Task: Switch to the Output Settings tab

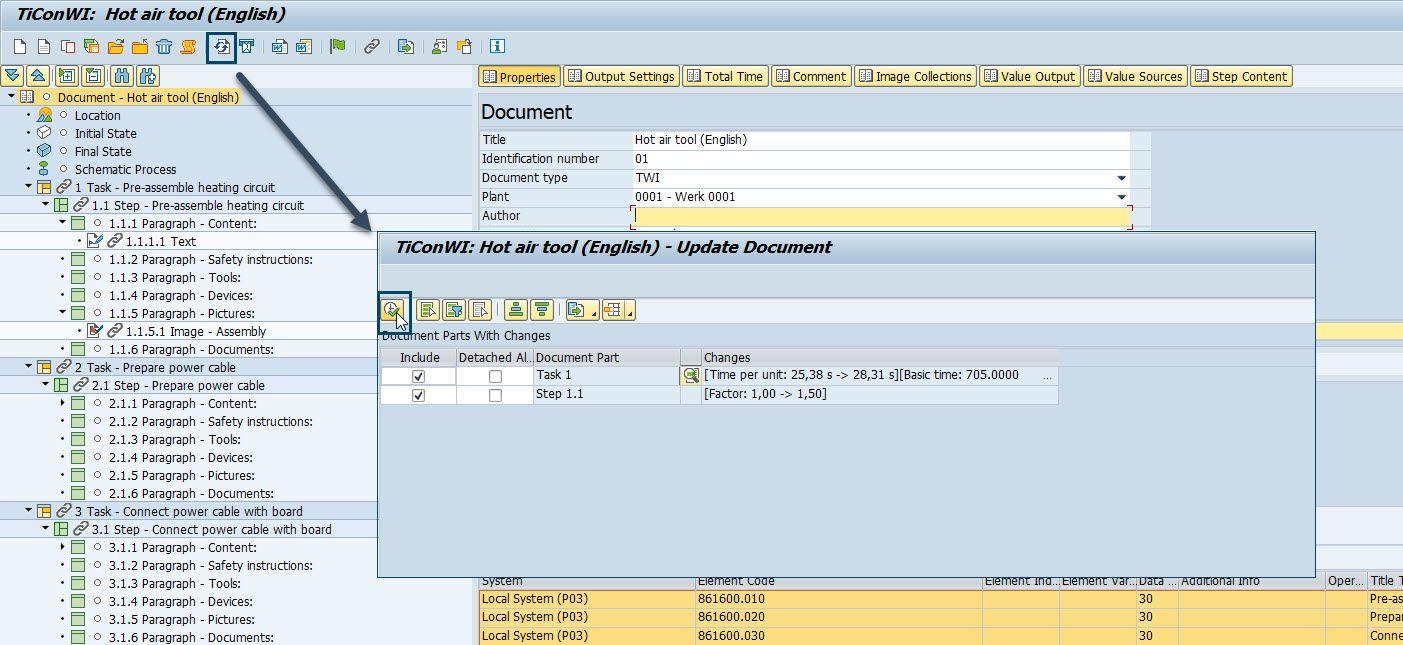Action: pos(620,77)
